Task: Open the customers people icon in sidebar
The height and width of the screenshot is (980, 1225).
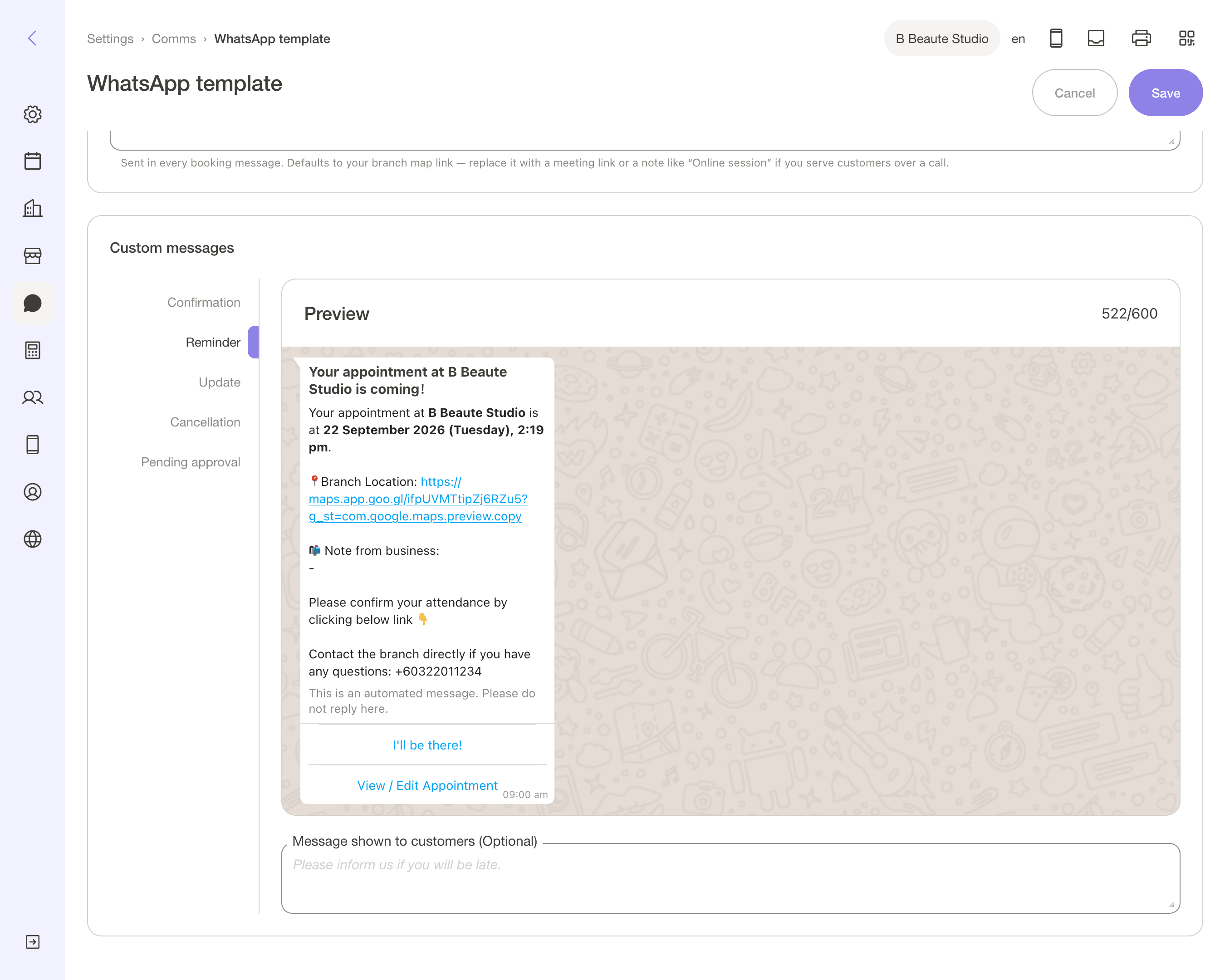Action: tap(32, 398)
